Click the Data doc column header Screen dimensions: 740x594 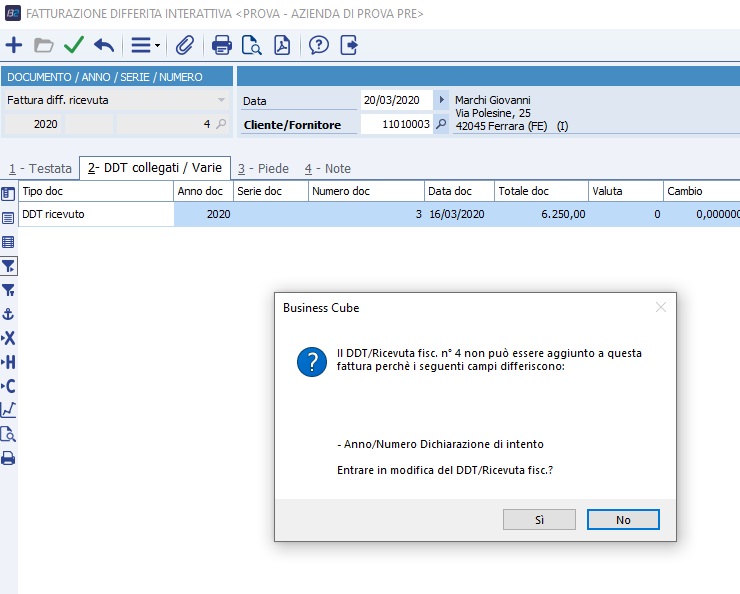[x=459, y=191]
